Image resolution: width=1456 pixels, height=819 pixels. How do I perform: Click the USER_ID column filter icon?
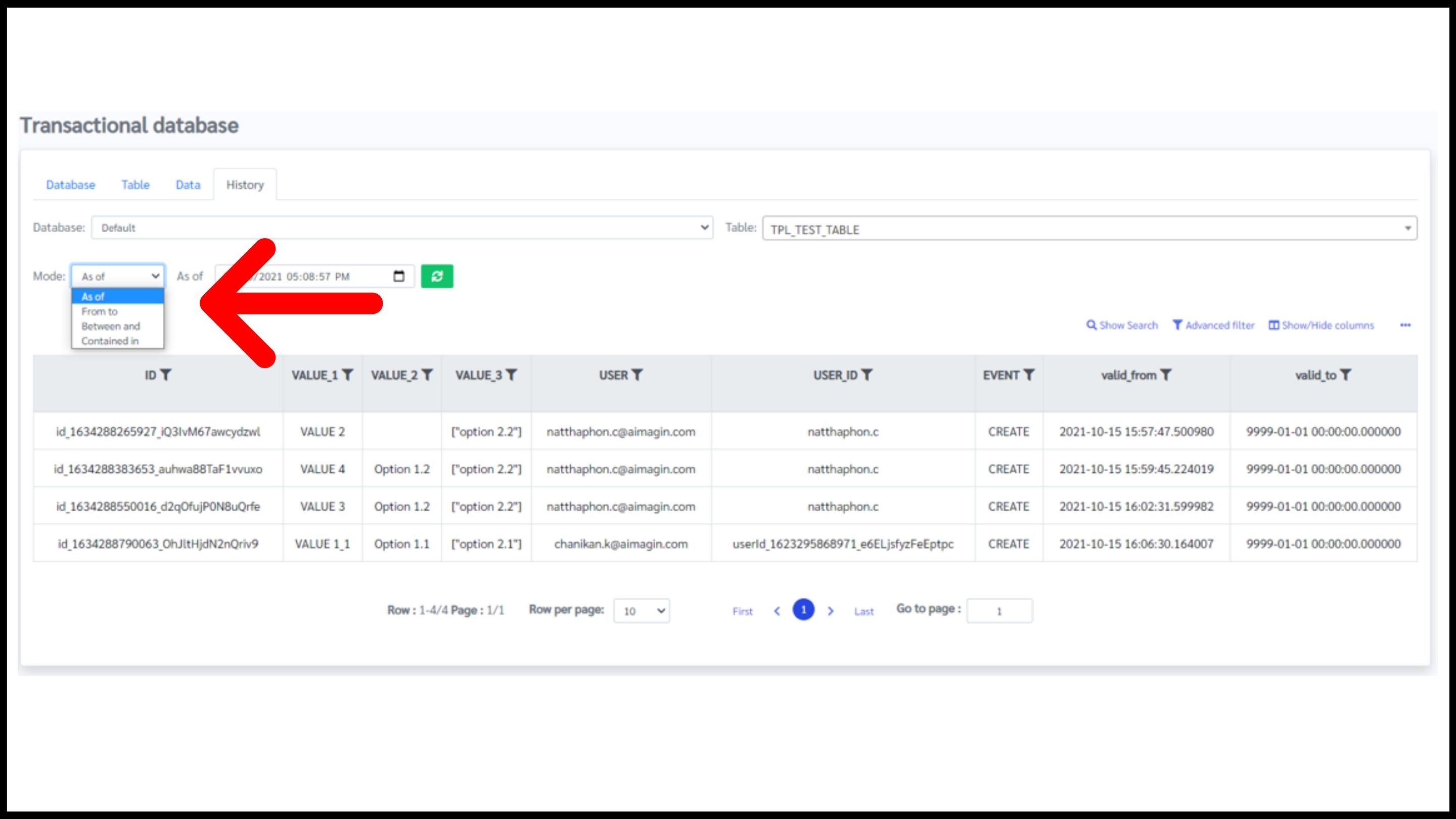867,375
